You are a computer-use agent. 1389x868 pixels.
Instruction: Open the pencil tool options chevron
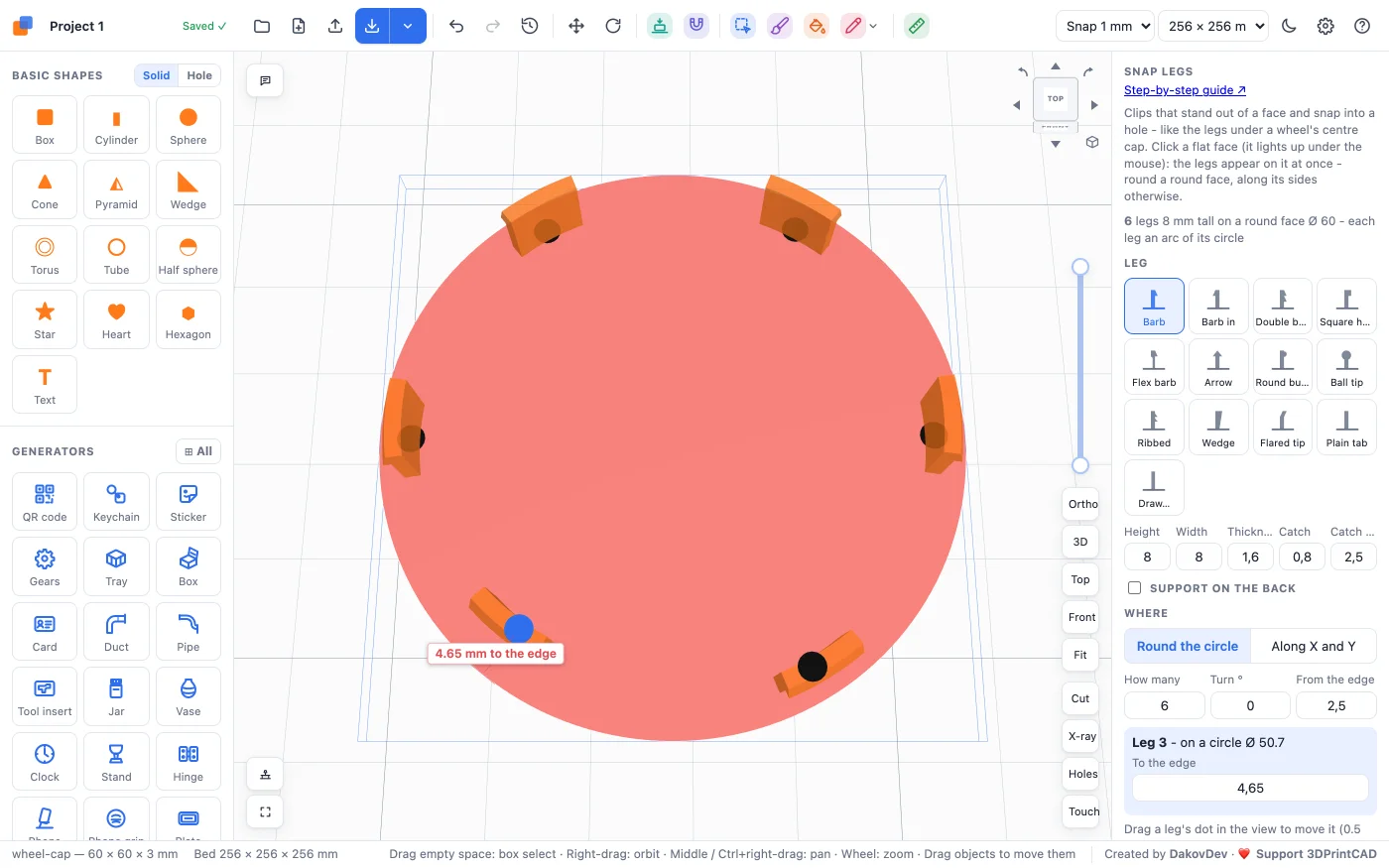pyautogui.click(x=873, y=27)
